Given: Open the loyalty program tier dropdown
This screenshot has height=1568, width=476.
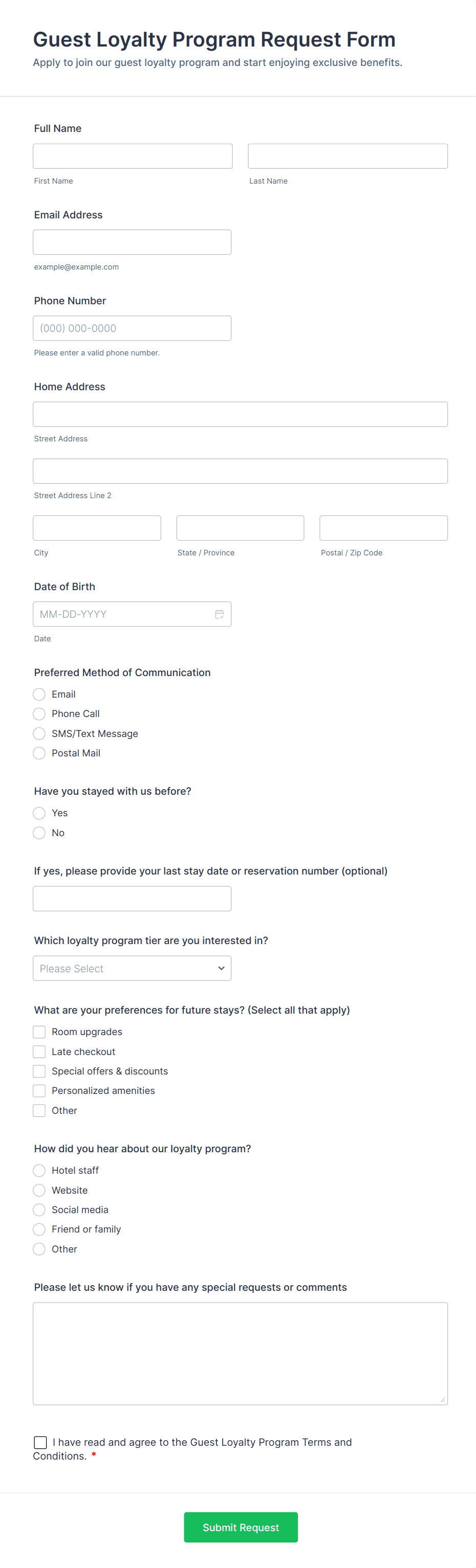Looking at the screenshot, I should [132, 968].
